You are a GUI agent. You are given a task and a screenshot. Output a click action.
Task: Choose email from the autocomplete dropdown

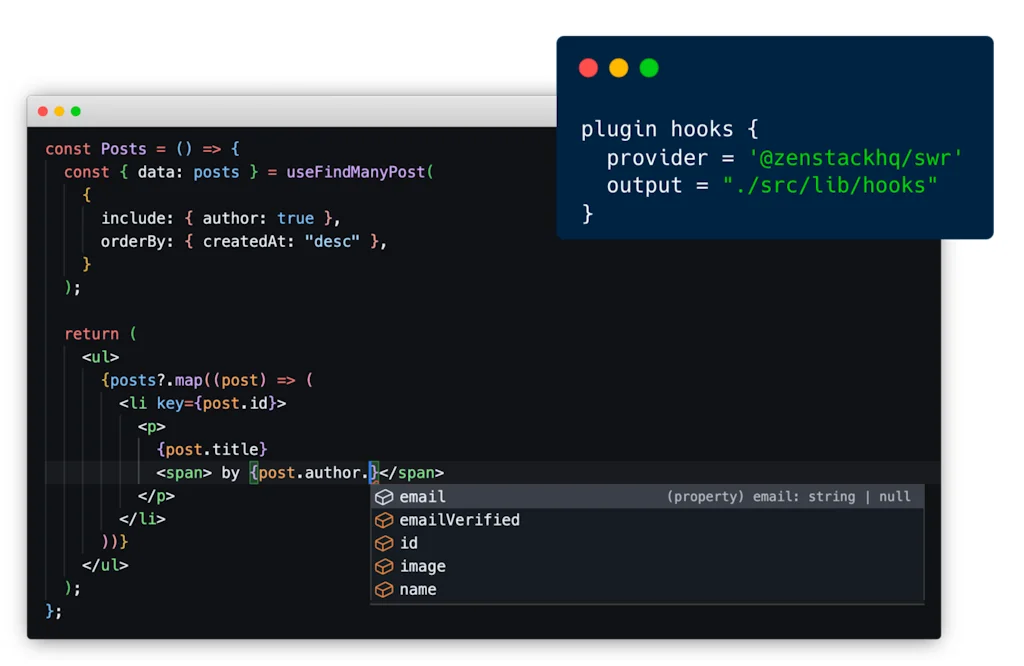click(x=422, y=496)
